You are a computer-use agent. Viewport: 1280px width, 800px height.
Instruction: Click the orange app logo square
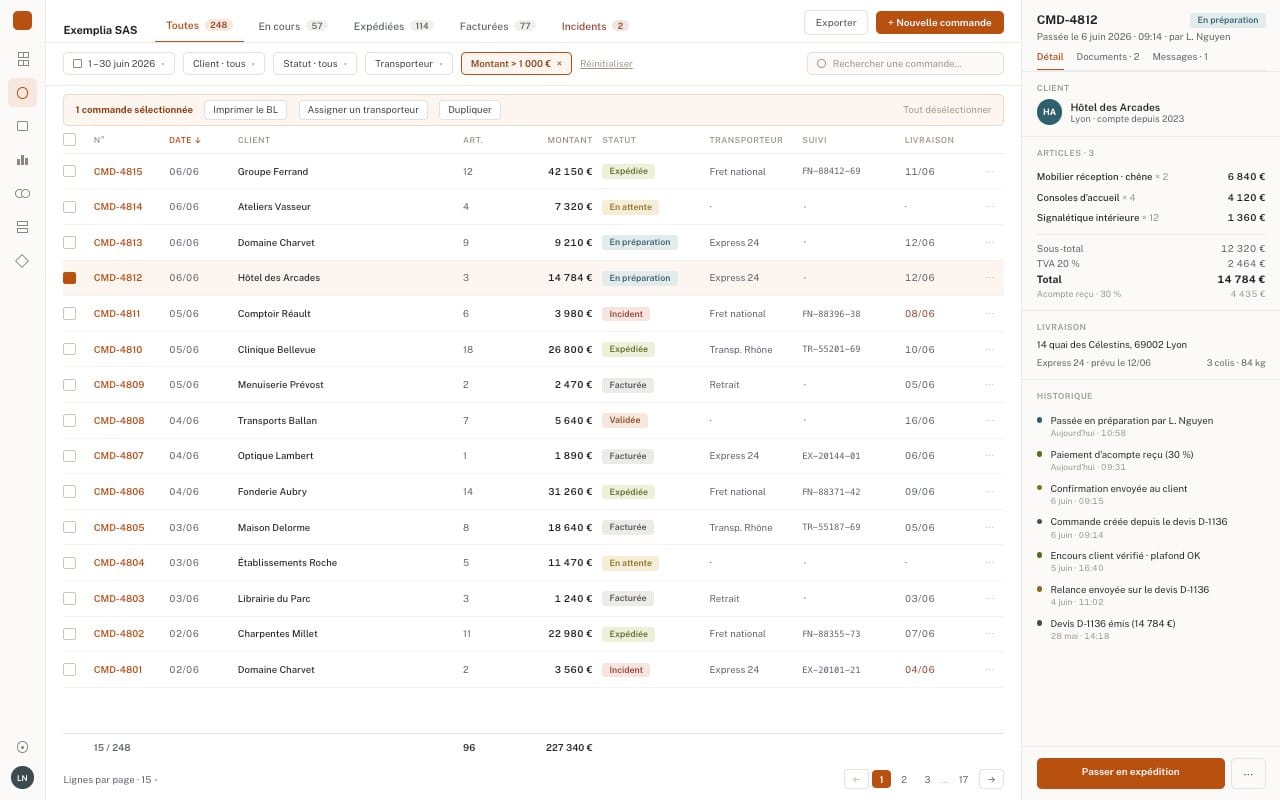tap(22, 21)
